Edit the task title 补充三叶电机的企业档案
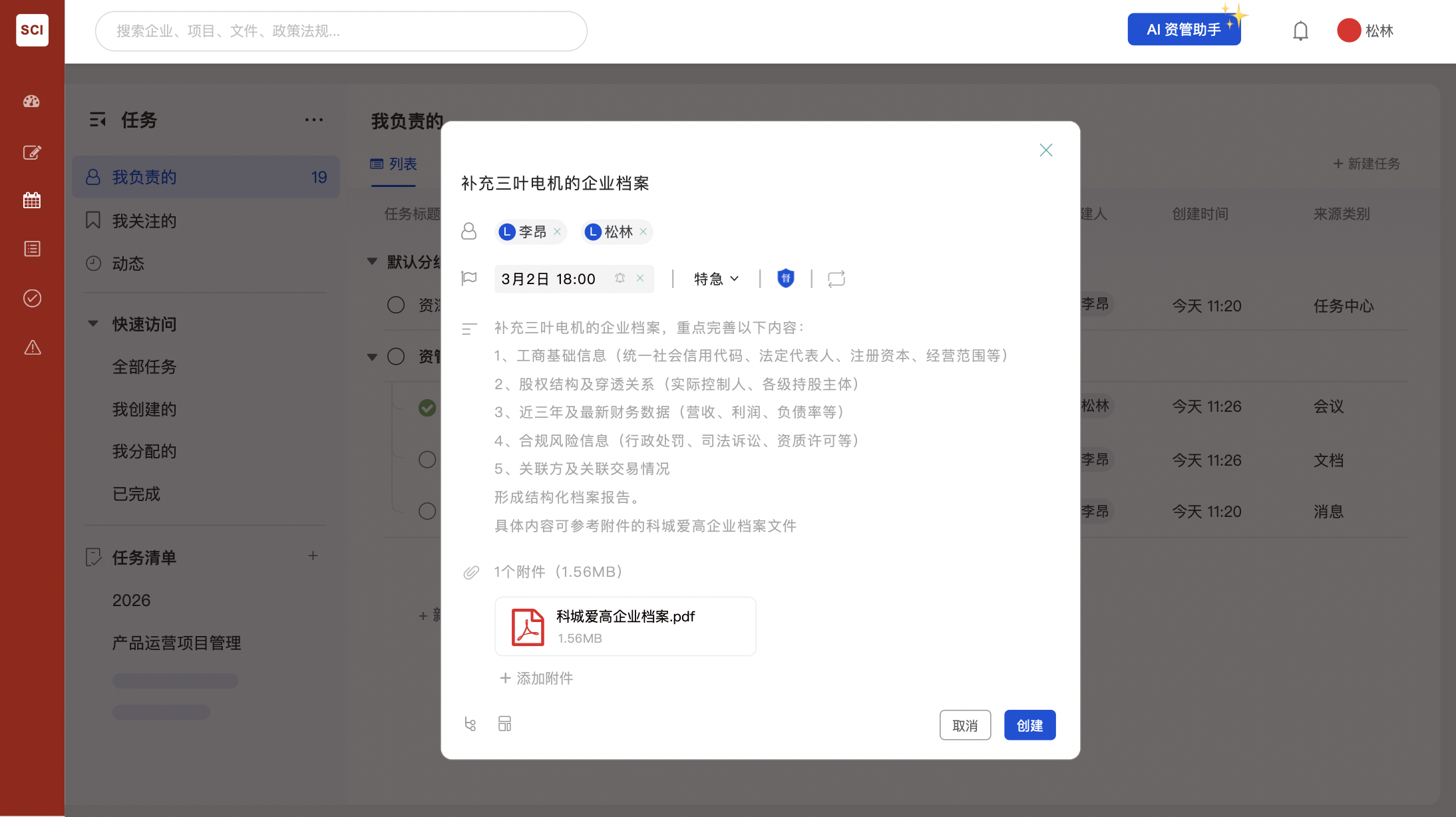 (555, 183)
